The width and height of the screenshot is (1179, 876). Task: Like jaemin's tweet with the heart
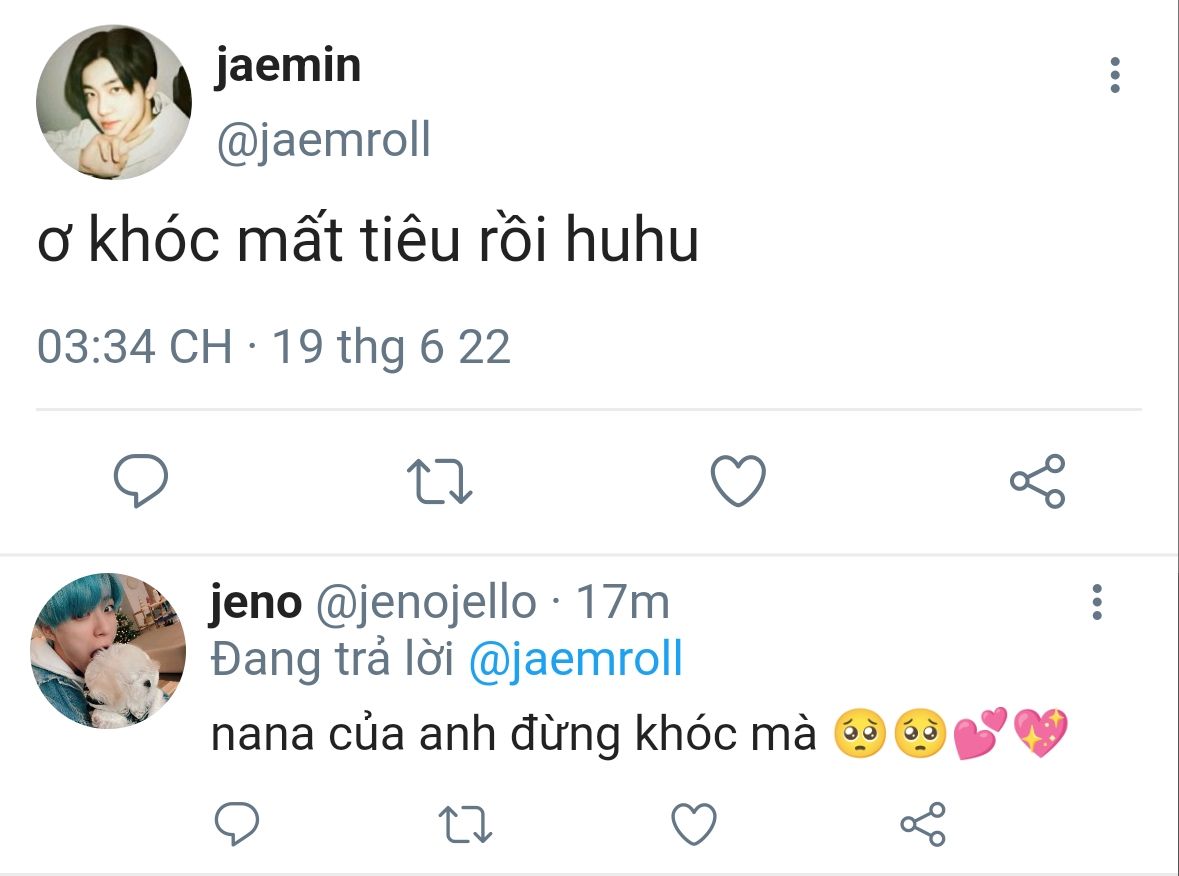[x=738, y=482]
